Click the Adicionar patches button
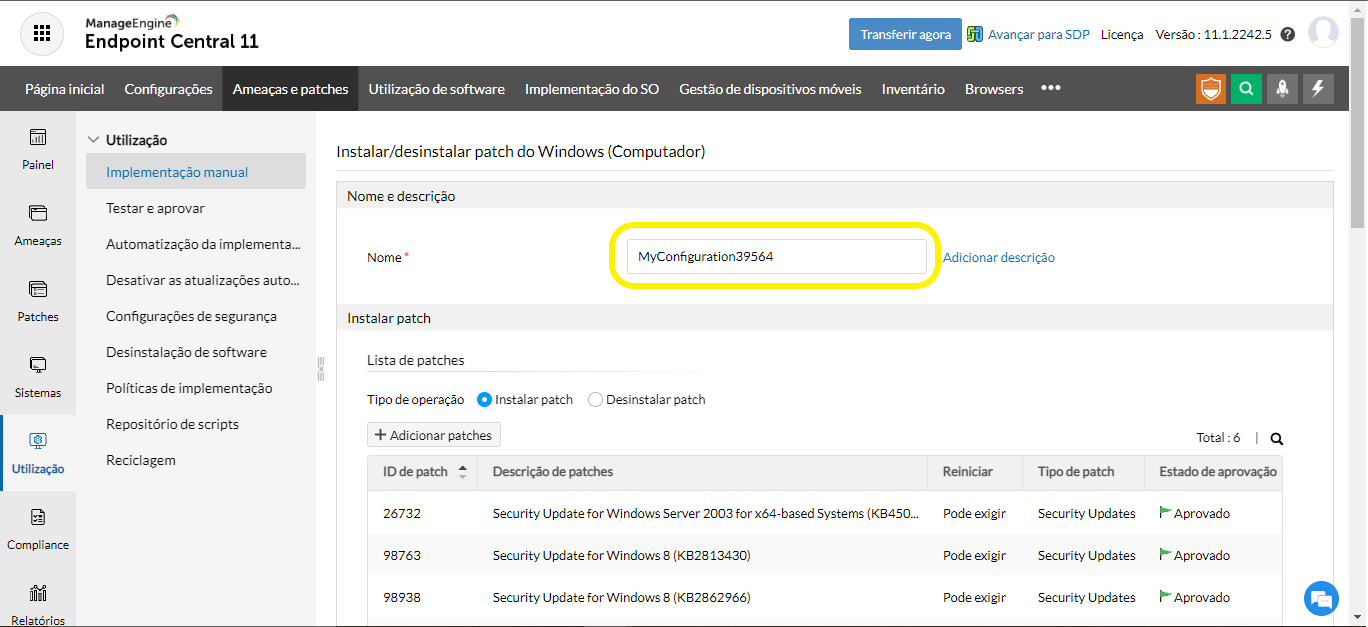The width and height of the screenshot is (1368, 627). click(434, 435)
